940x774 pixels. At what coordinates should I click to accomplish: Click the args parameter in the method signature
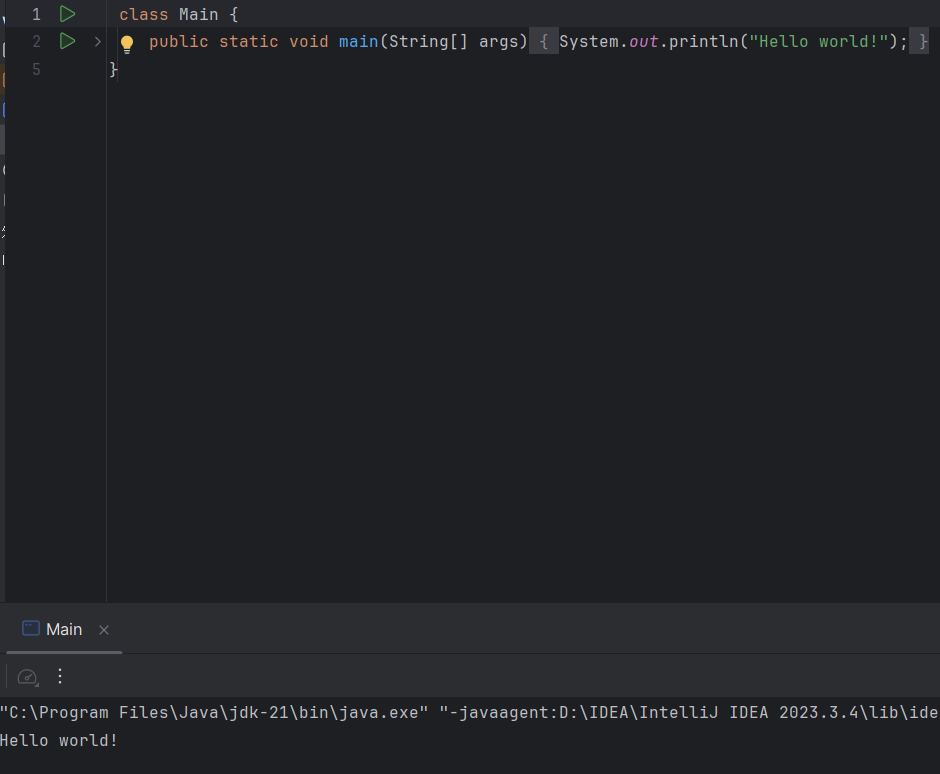coord(498,42)
